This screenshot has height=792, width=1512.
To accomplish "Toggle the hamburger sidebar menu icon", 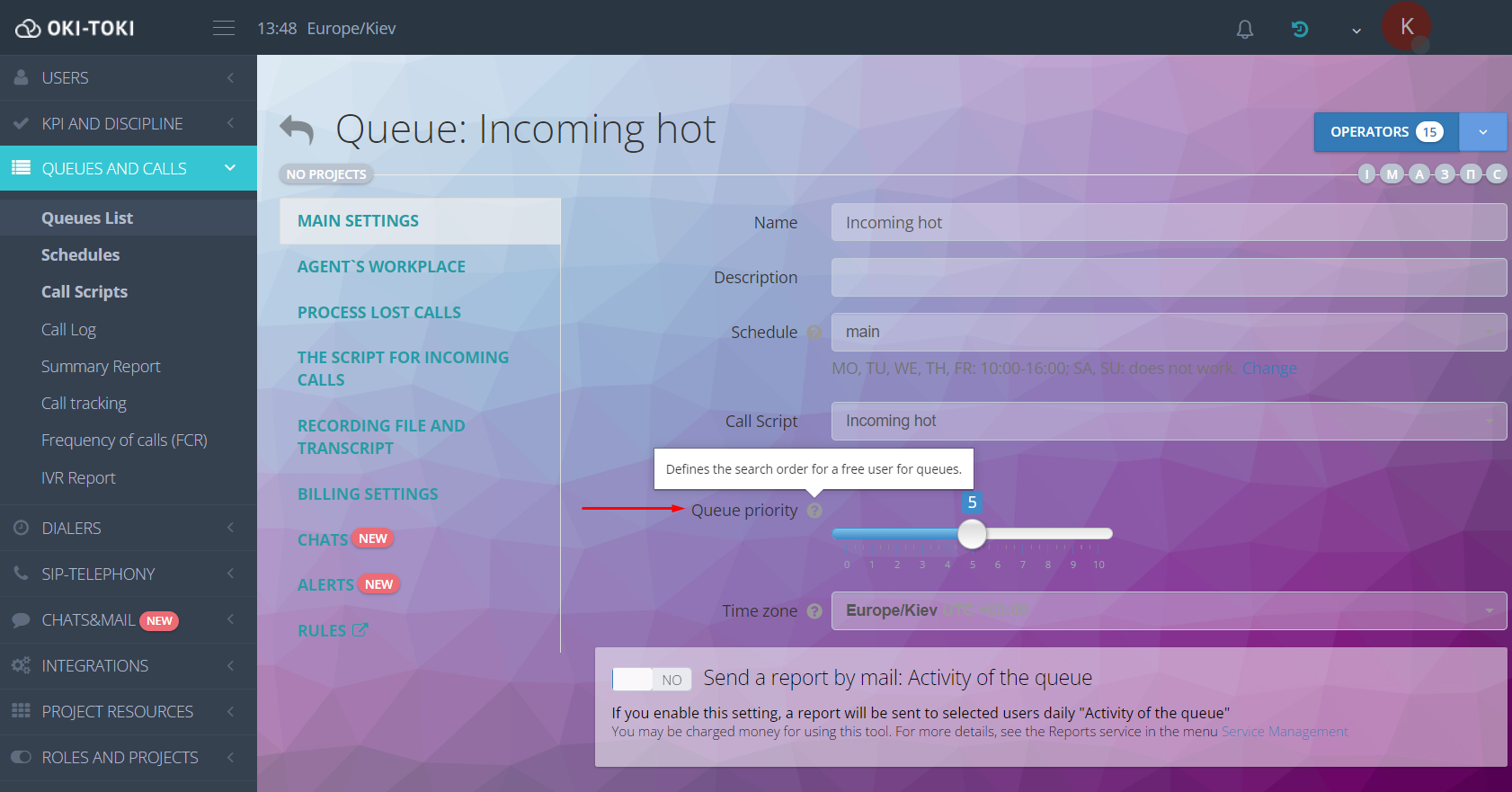I will tap(224, 29).
